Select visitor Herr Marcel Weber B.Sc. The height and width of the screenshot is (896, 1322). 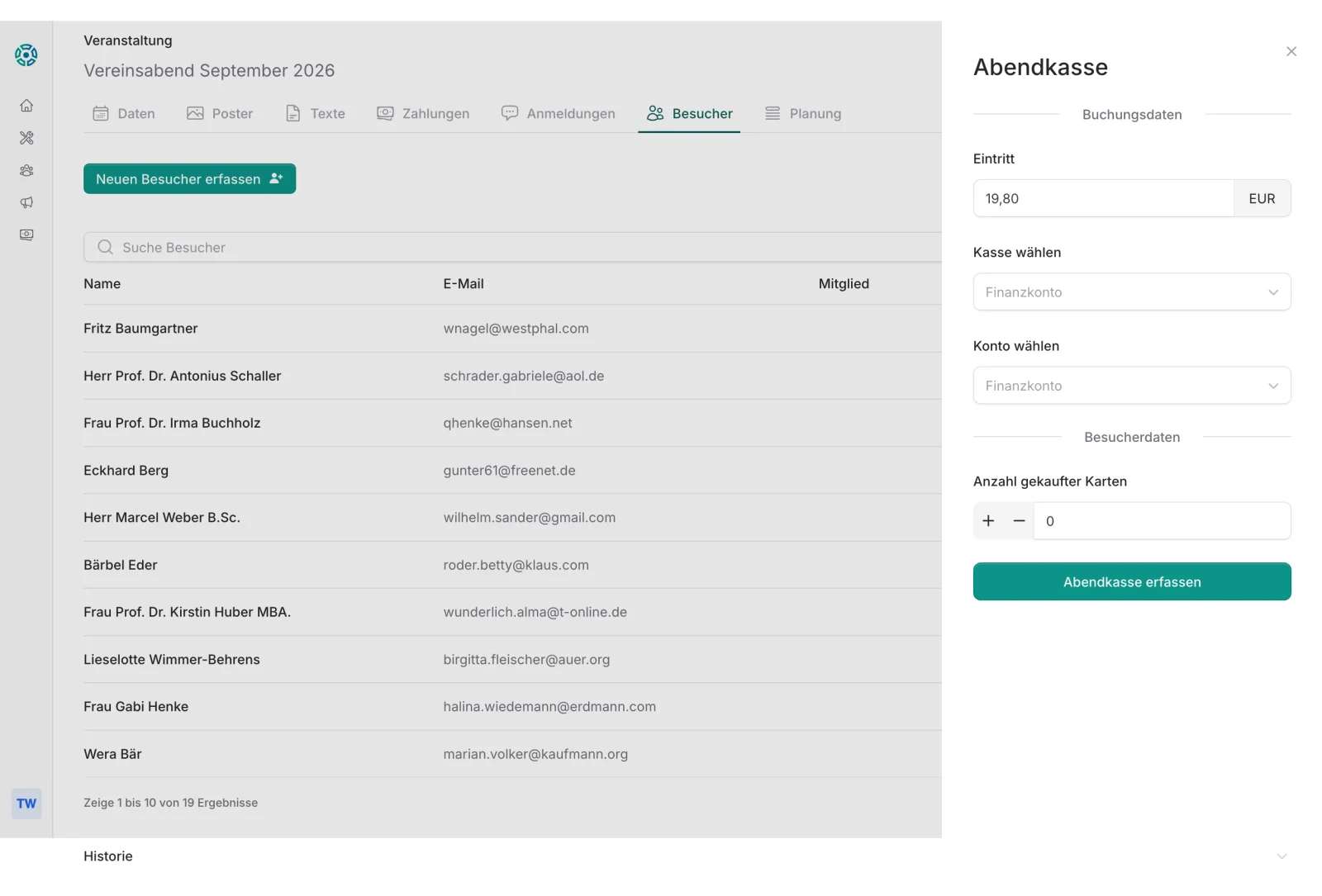162,518
